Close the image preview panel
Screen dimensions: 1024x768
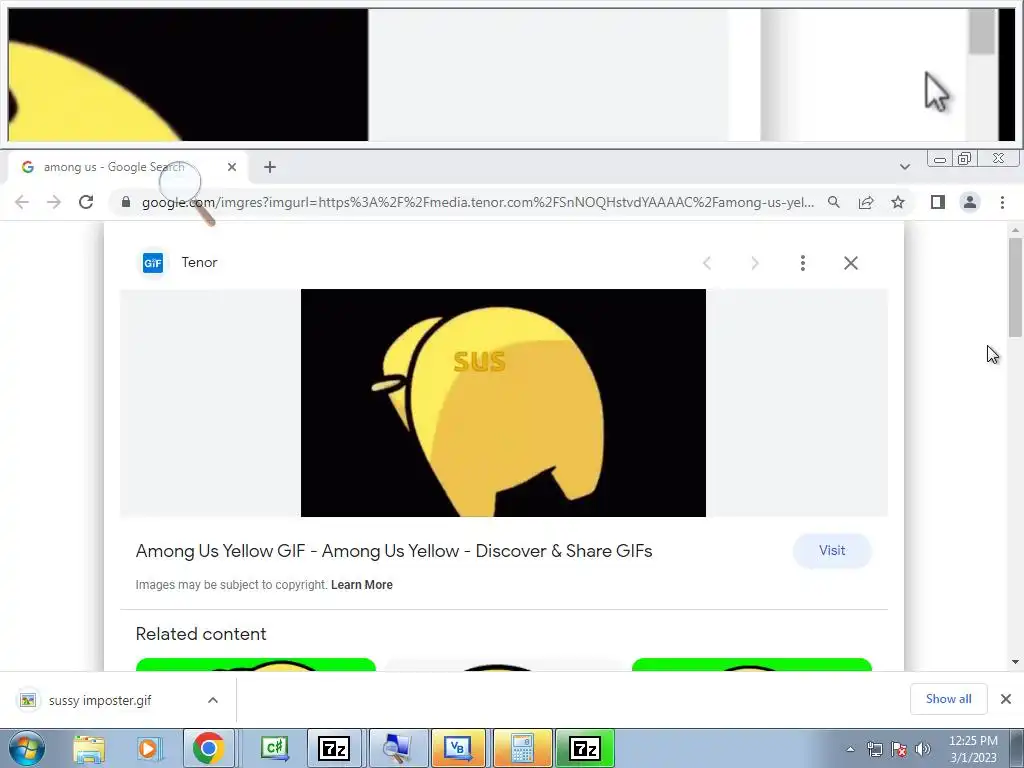point(851,263)
